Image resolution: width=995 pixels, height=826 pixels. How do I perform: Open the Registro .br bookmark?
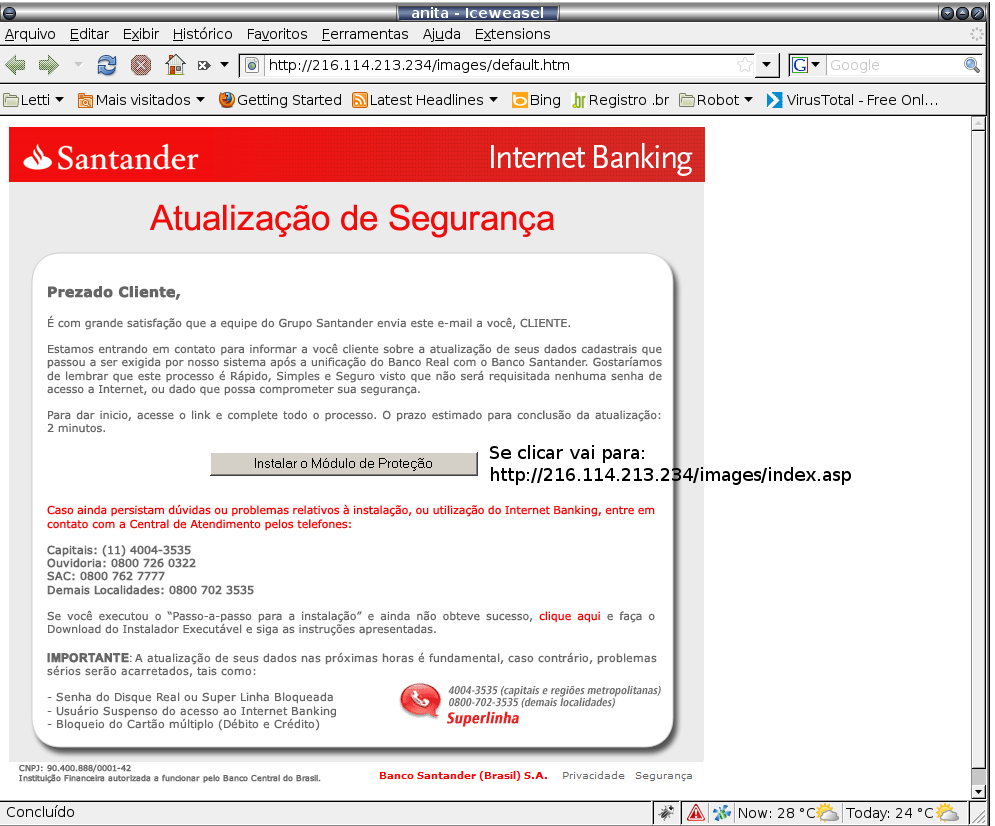pyautogui.click(x=621, y=100)
